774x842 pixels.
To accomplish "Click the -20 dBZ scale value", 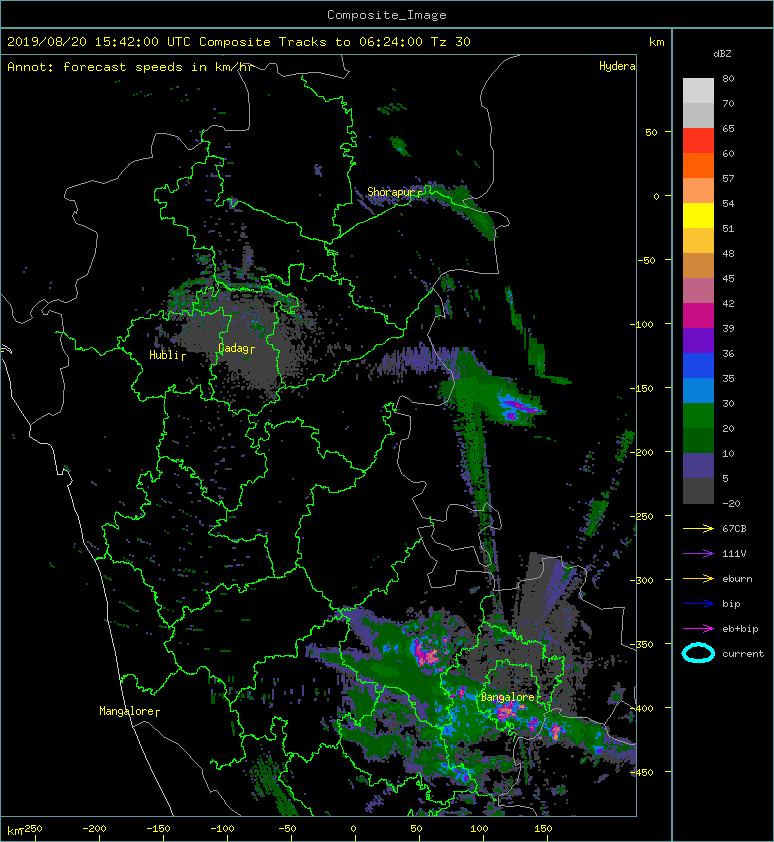I will (x=731, y=503).
